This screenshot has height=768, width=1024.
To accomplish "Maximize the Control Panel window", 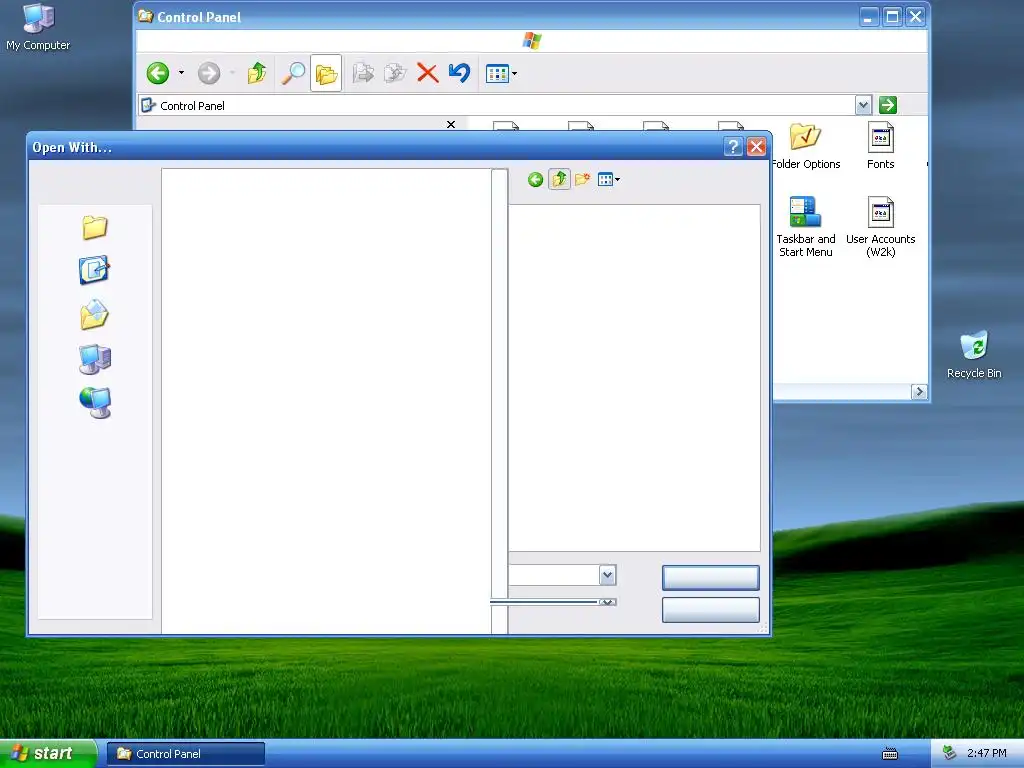I will pyautogui.click(x=892, y=17).
